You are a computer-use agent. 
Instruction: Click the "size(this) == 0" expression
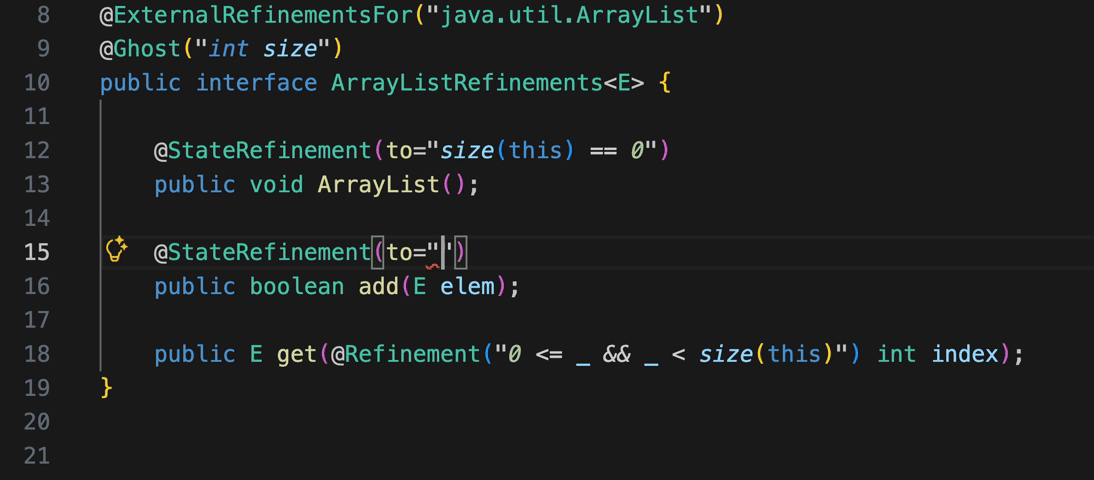pos(547,151)
